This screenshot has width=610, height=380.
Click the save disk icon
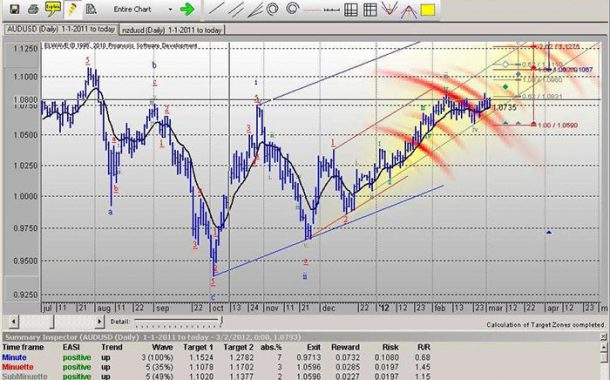coord(14,9)
